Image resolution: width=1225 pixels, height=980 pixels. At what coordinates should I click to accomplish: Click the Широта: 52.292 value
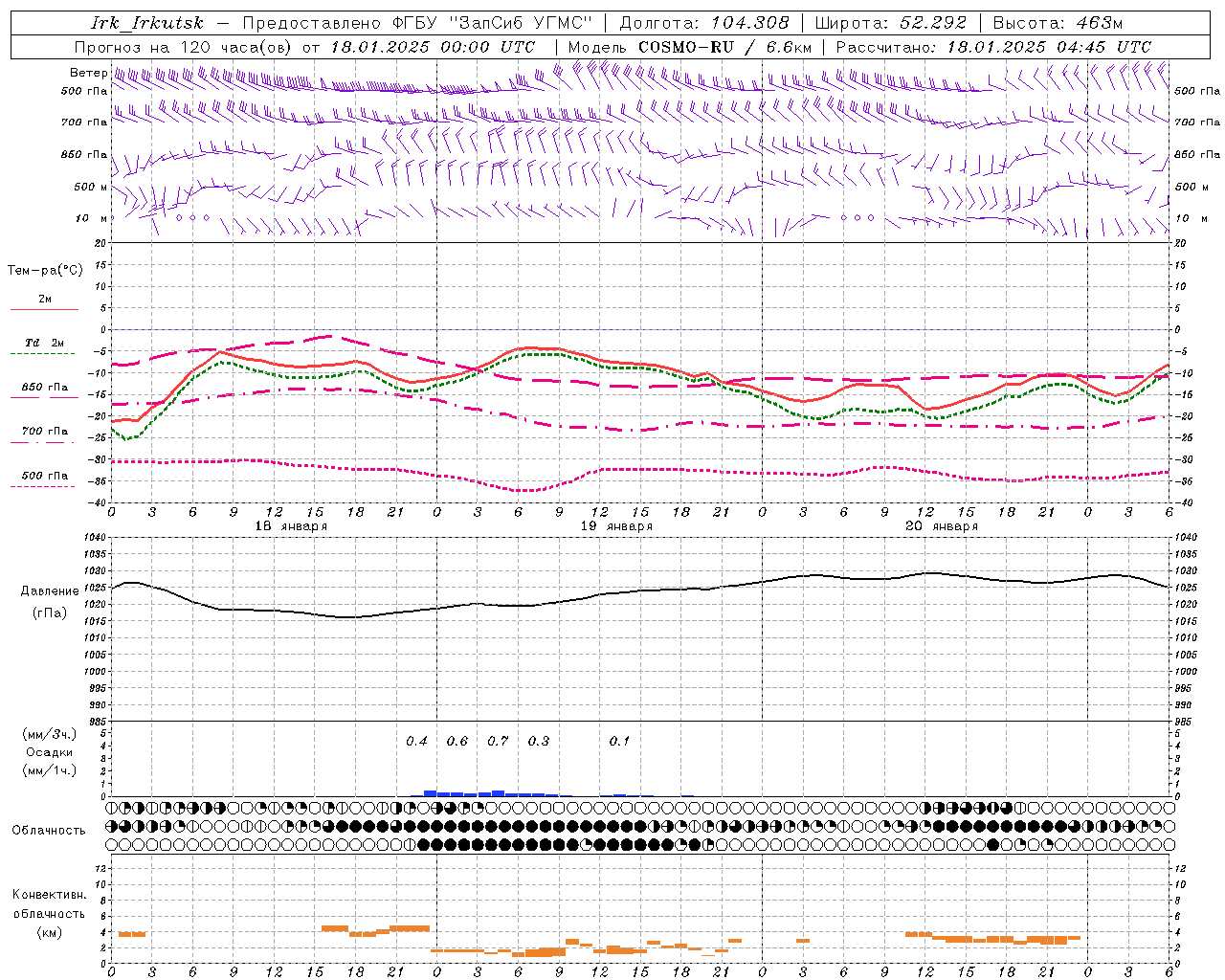pyautogui.click(x=891, y=23)
